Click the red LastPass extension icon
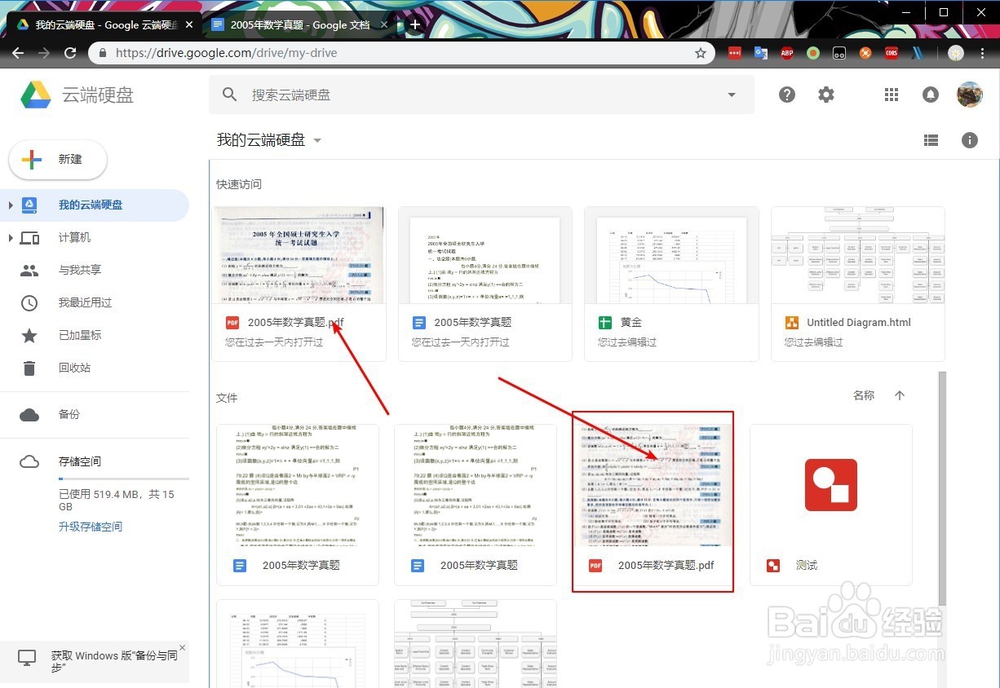 (x=735, y=53)
